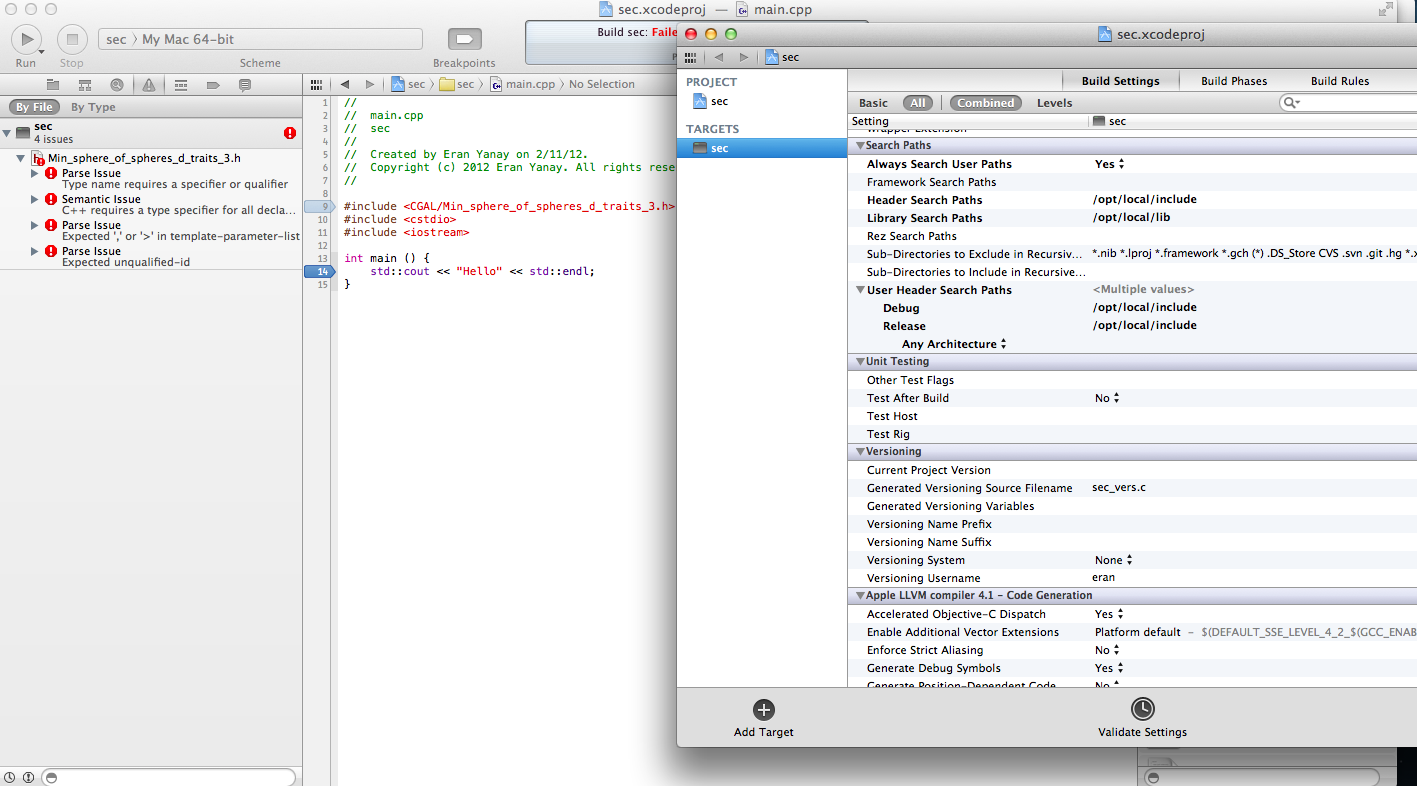Go back using main editor jump bar arrow

tap(345, 85)
